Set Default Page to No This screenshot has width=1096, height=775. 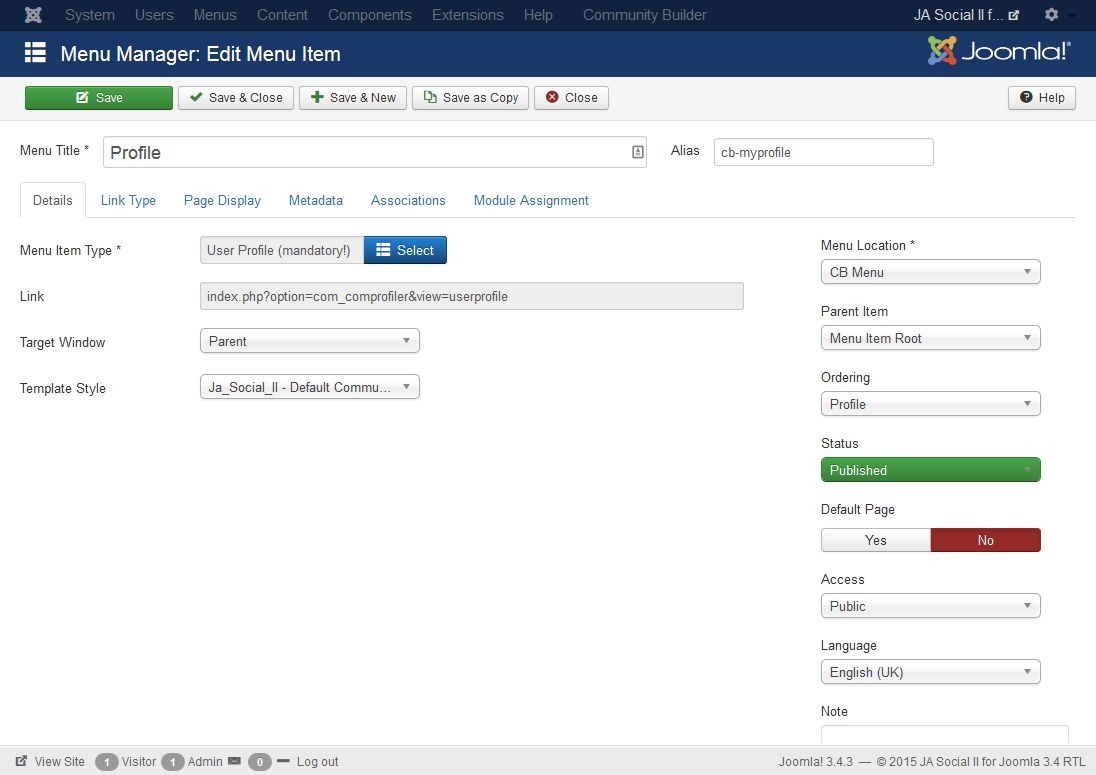986,540
